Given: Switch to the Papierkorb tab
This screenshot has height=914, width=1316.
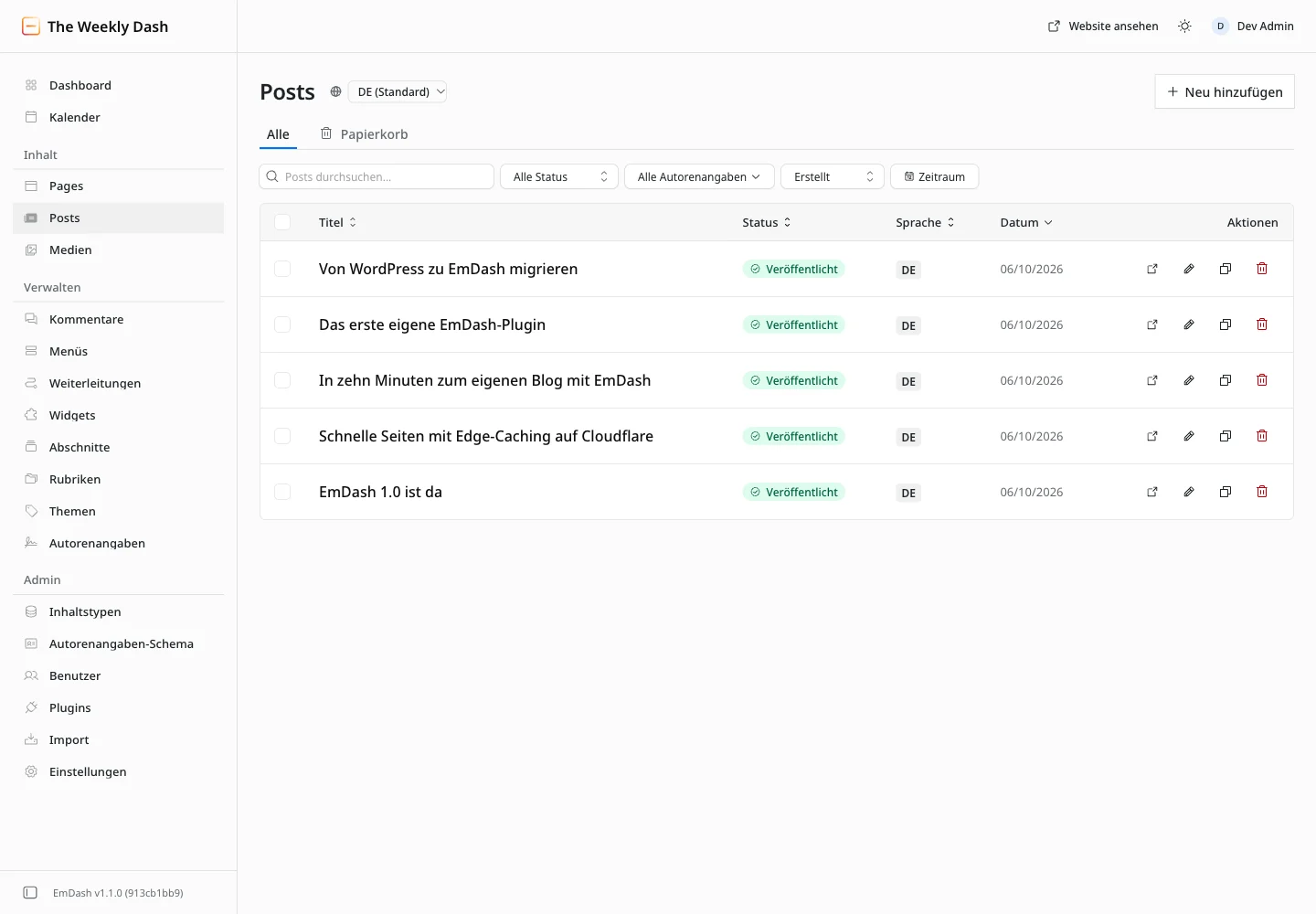Looking at the screenshot, I should [x=364, y=134].
